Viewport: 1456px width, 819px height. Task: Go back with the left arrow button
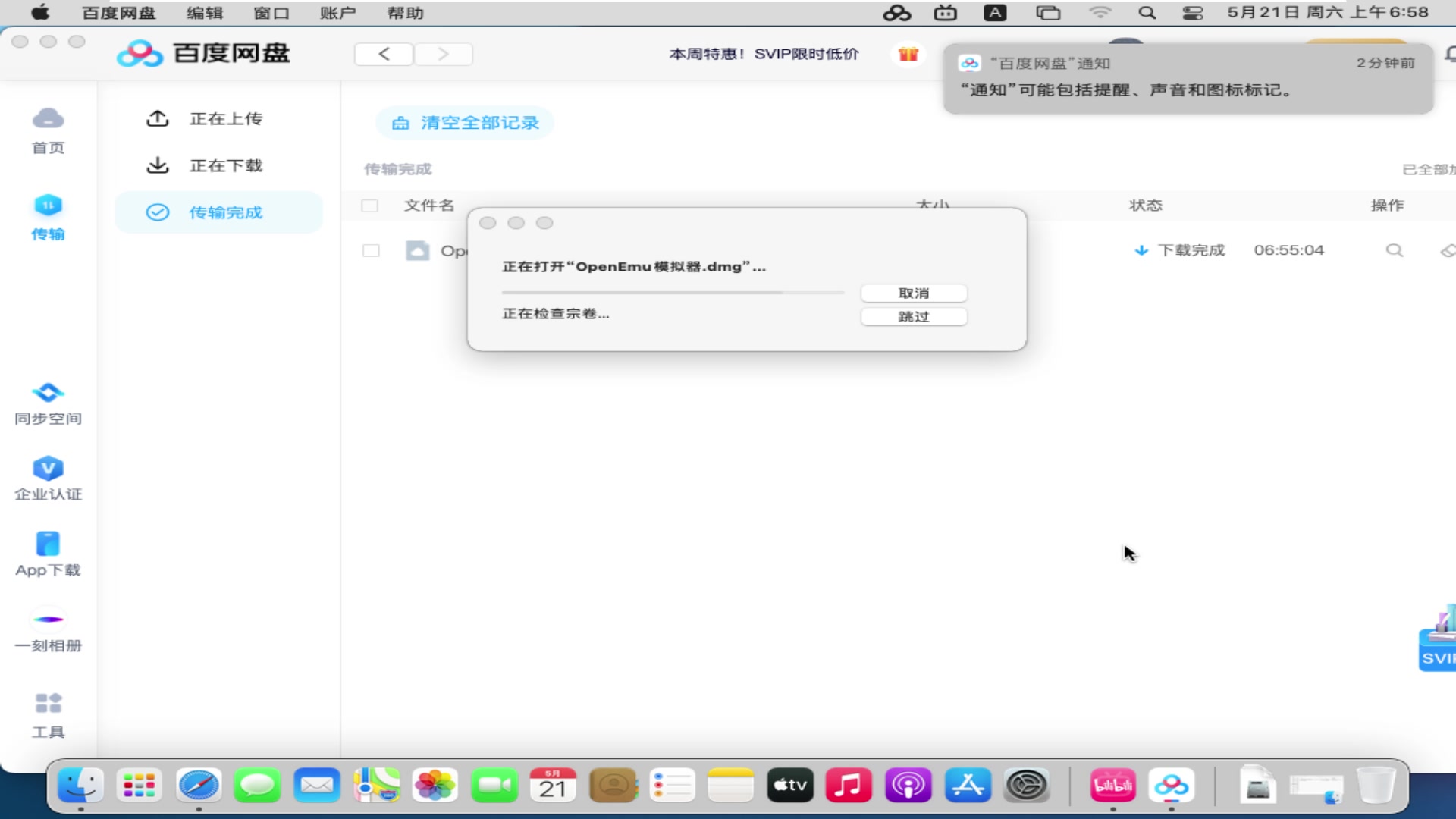tap(384, 54)
